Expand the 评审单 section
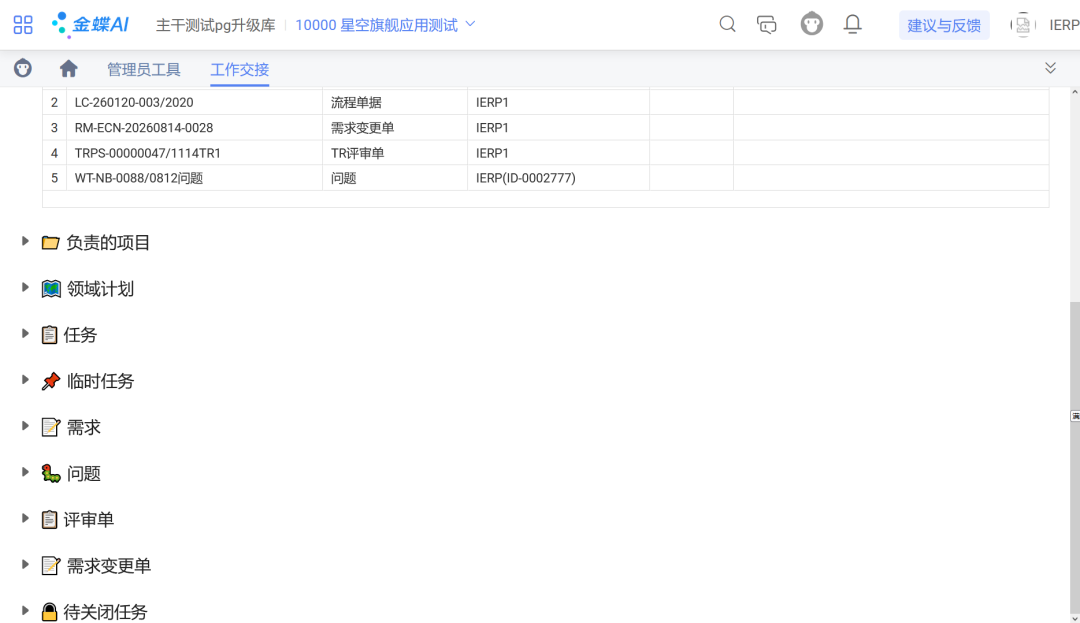 point(25,518)
